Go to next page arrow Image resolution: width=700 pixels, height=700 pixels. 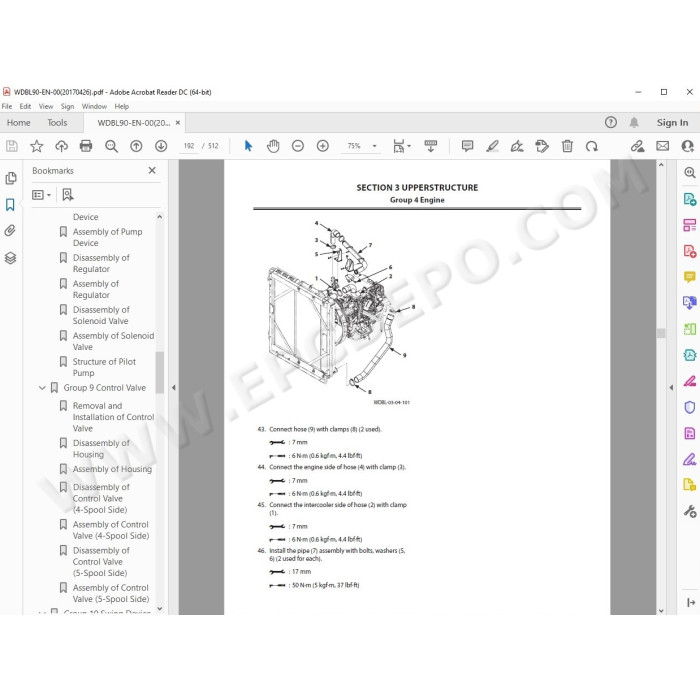161,146
